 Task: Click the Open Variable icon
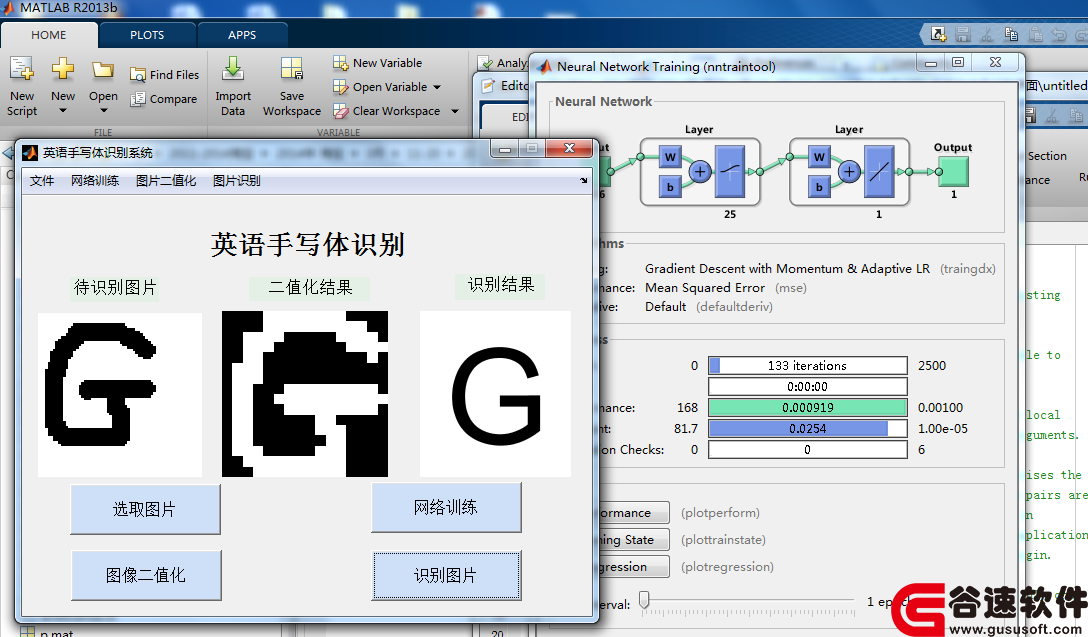[340, 87]
